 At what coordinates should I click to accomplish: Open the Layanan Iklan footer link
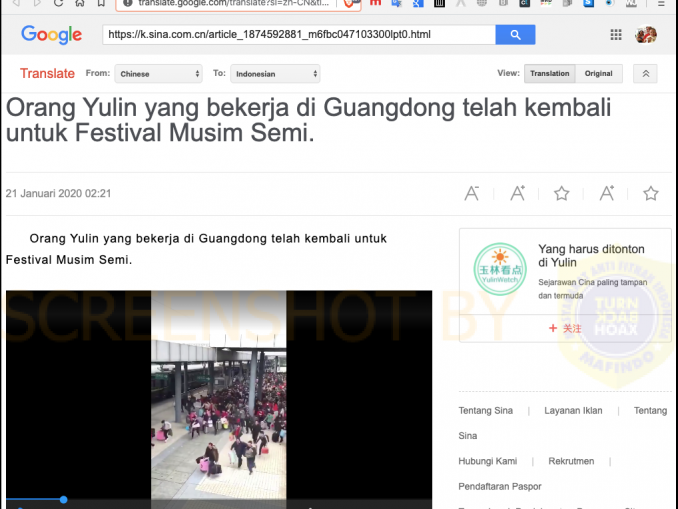tap(573, 410)
